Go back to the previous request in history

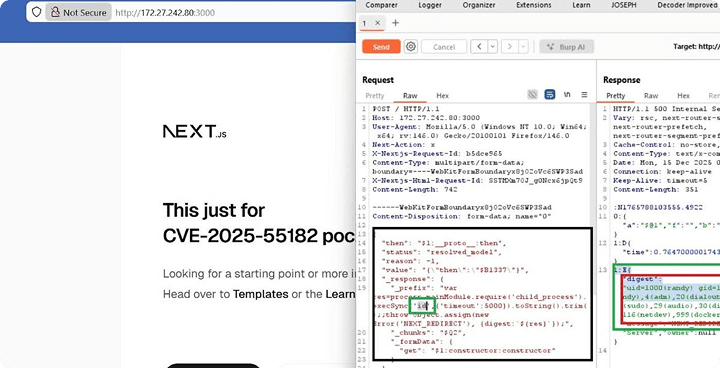coord(479,47)
